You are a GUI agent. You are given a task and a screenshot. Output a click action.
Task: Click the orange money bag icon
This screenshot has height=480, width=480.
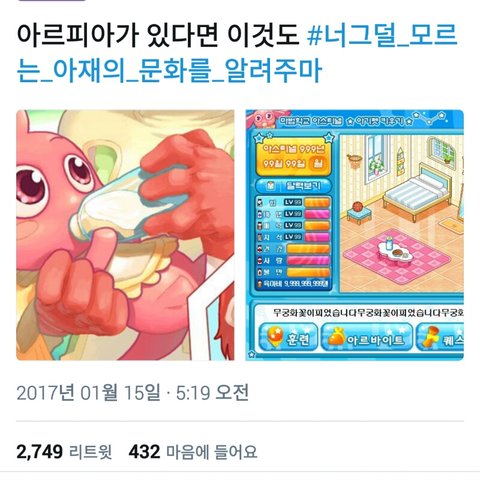[x=336, y=337]
